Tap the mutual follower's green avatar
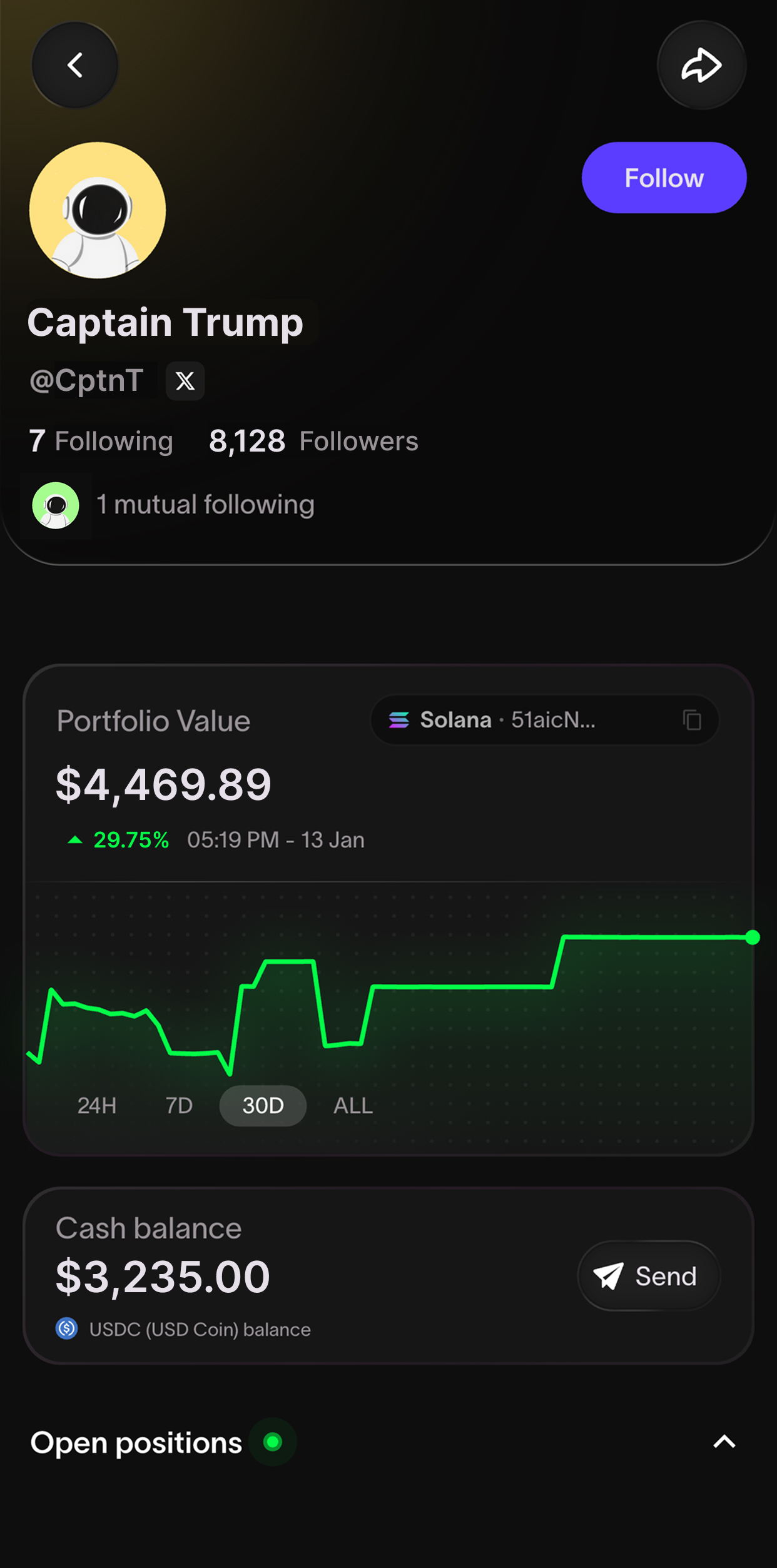The width and height of the screenshot is (777, 1568). tap(56, 505)
